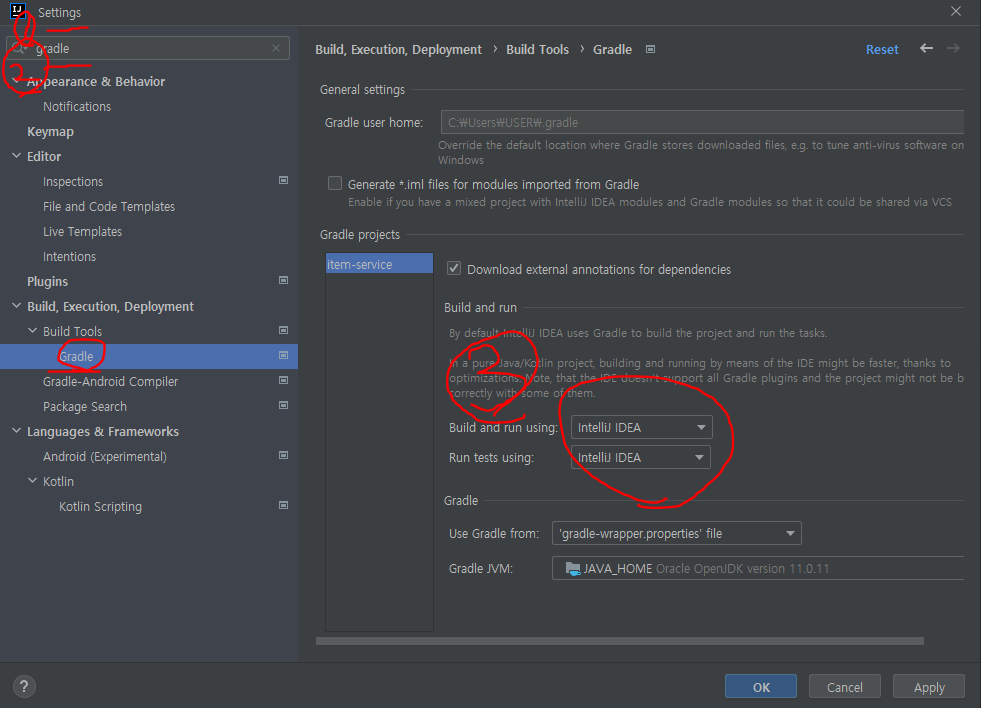Collapse the Appearance & Behavior section
Image resolution: width=981 pixels, height=708 pixels.
point(16,81)
